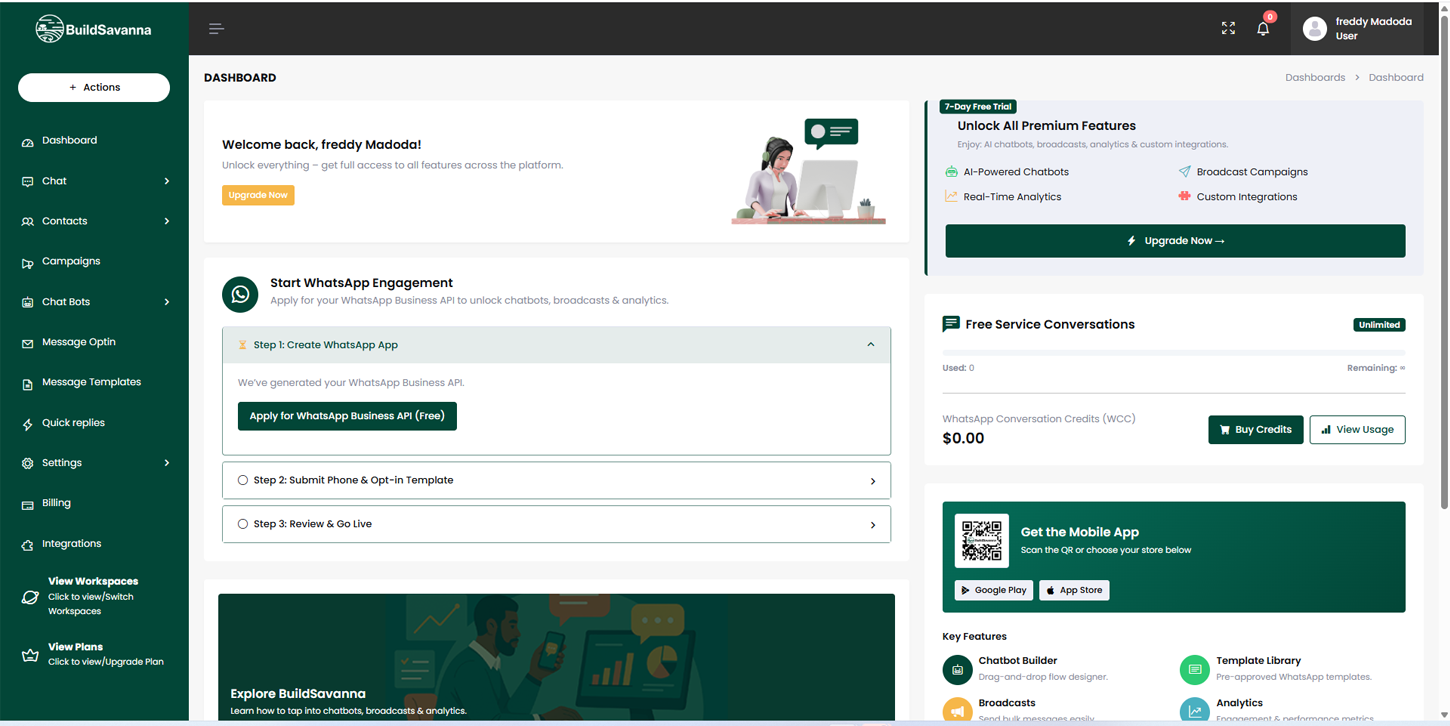Expand the Settings submenu arrow

[x=167, y=463]
